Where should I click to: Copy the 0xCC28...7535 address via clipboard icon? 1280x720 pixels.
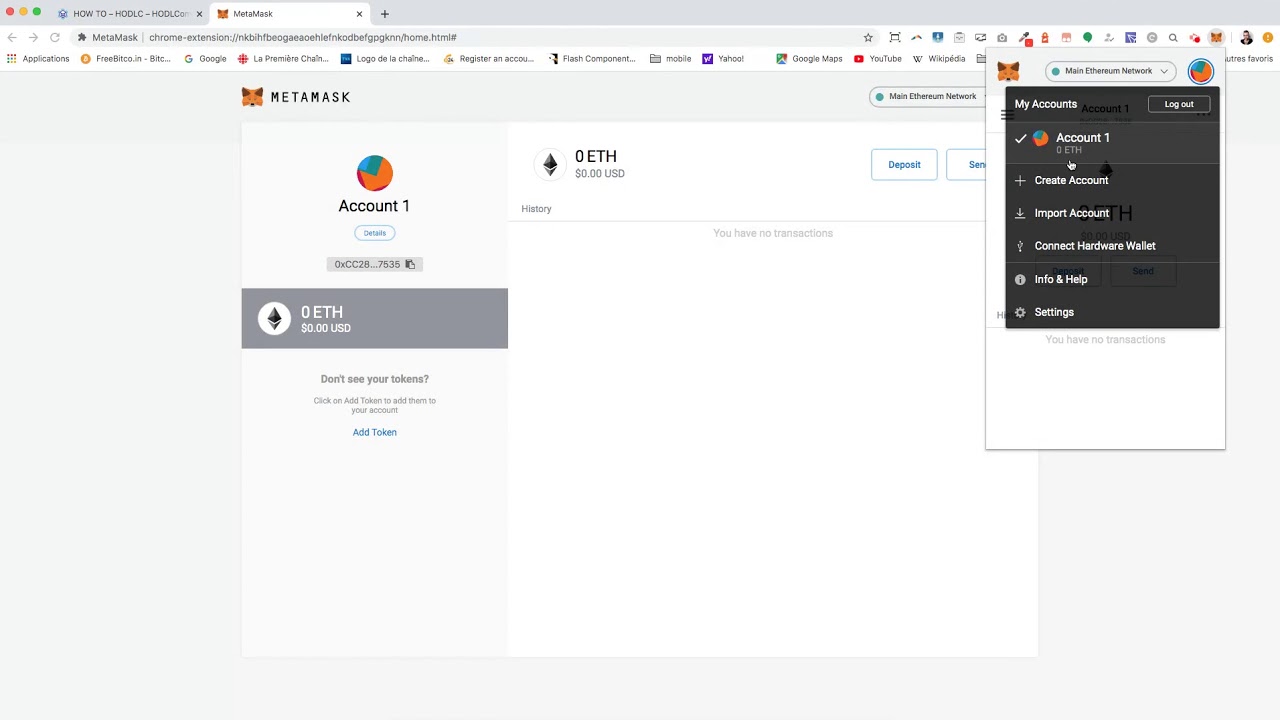pyautogui.click(x=410, y=264)
